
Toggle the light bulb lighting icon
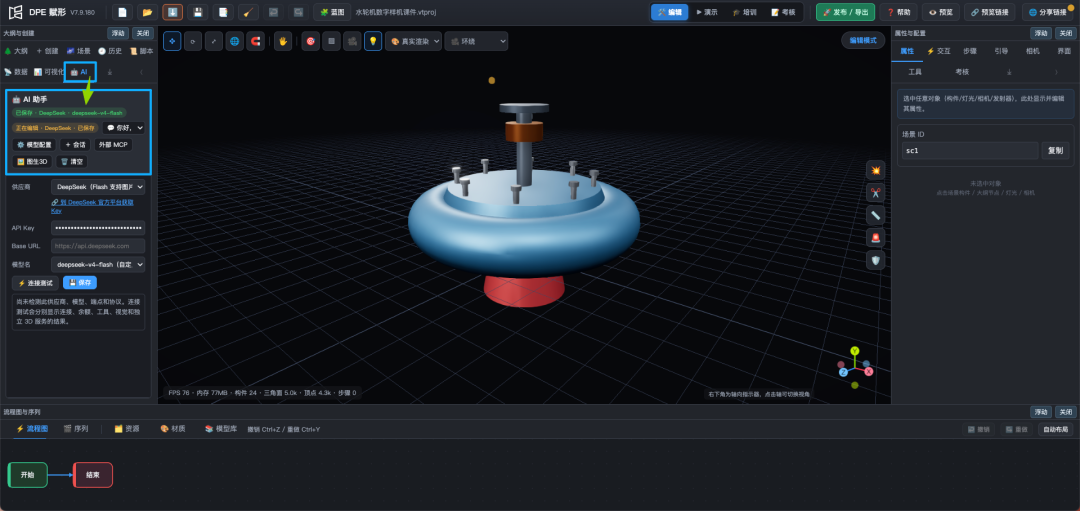373,41
